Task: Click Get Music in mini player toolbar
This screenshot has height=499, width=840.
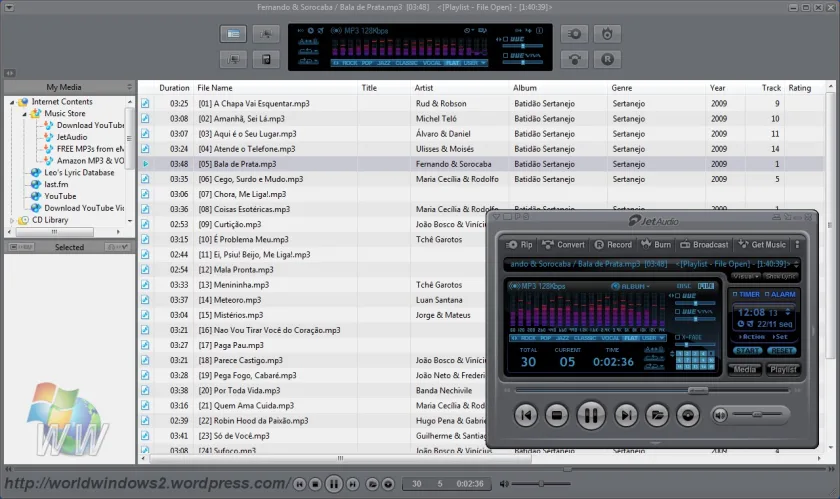Action: (762, 244)
